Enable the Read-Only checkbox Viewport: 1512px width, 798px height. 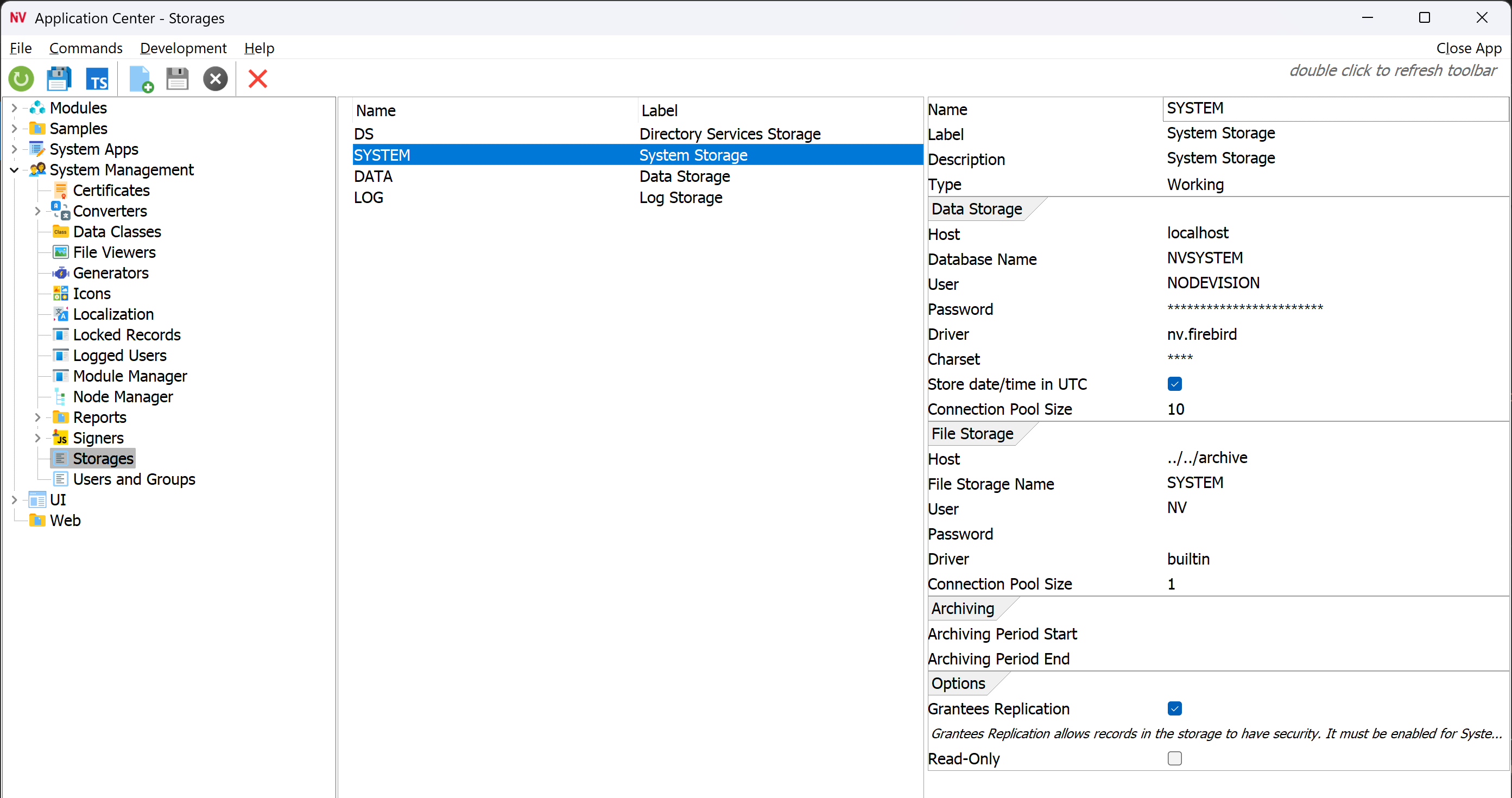(x=1174, y=759)
